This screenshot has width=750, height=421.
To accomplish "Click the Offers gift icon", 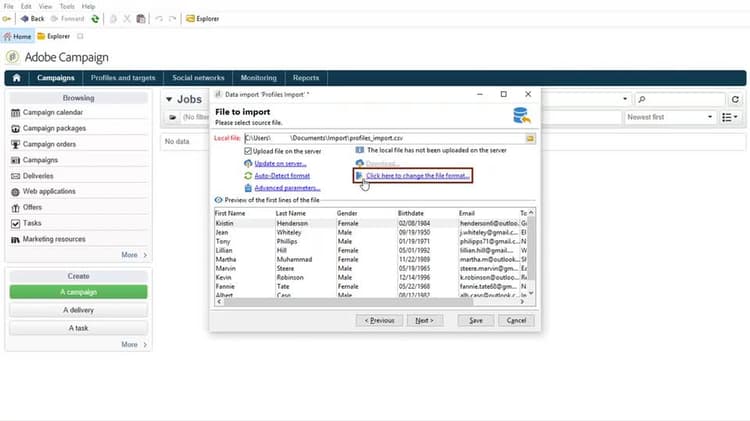I will click(15, 208).
